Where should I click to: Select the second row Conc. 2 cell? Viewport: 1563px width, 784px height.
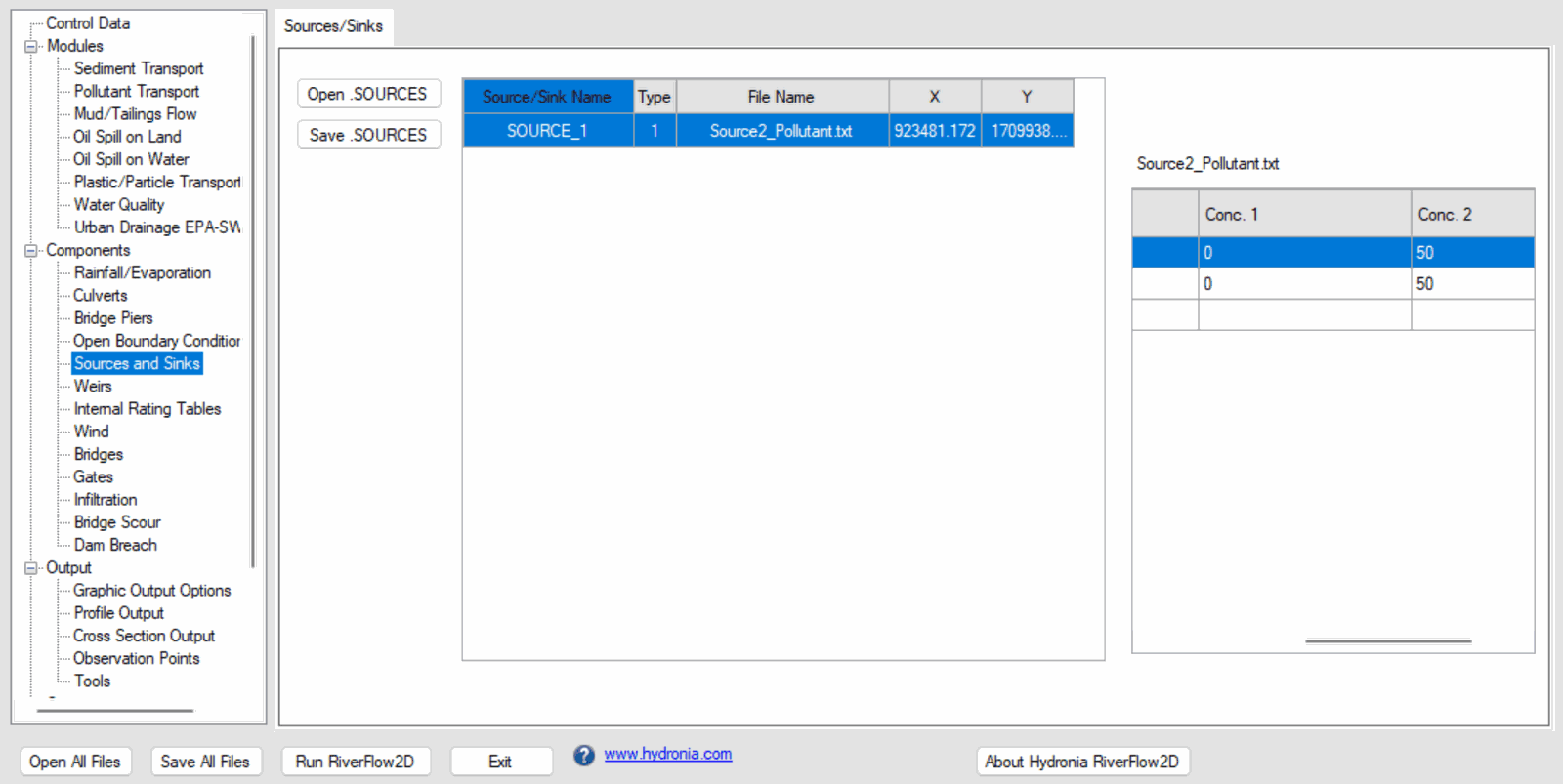[x=1471, y=284]
